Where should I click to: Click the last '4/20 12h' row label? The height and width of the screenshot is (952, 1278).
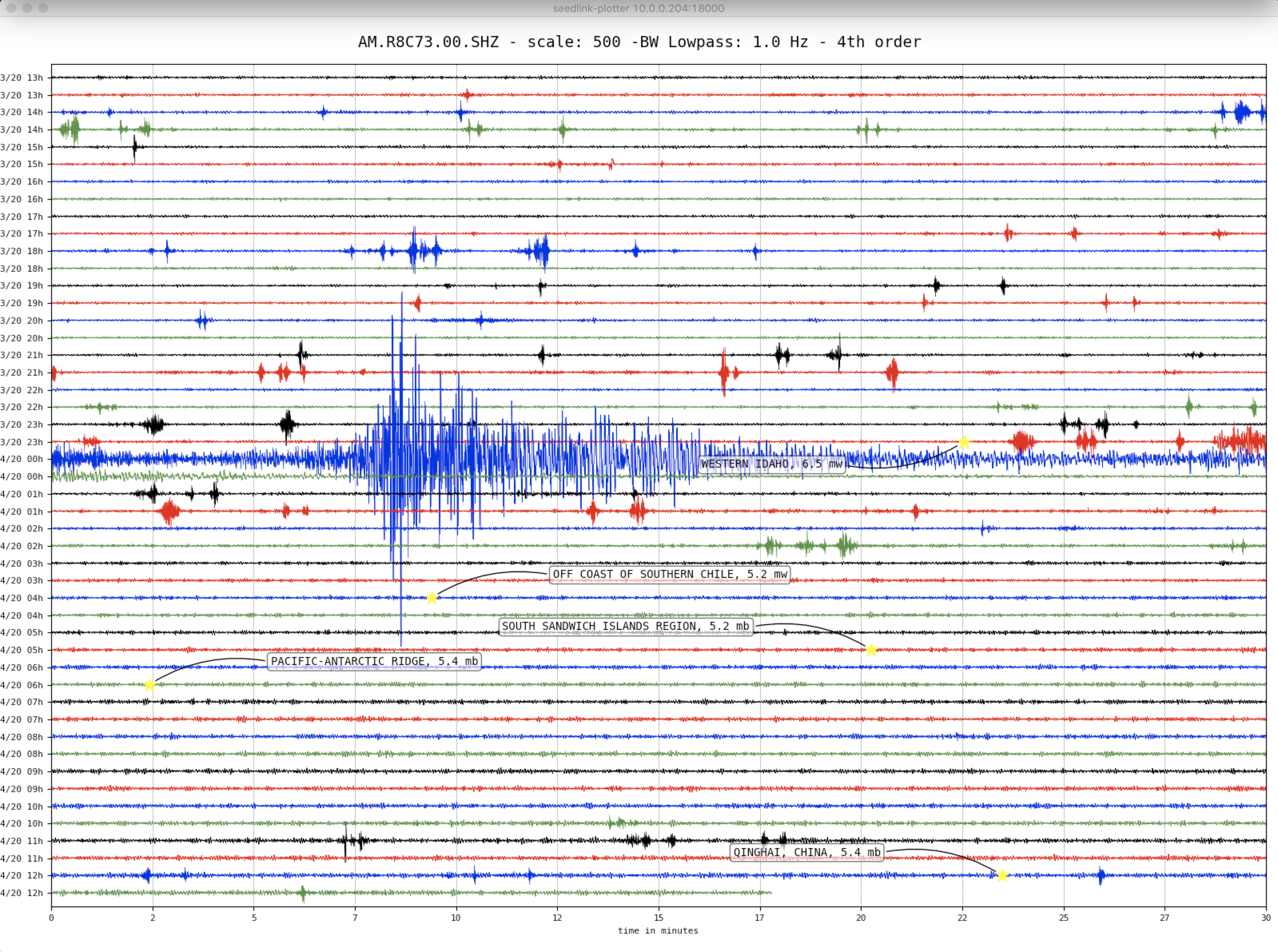[x=22, y=893]
